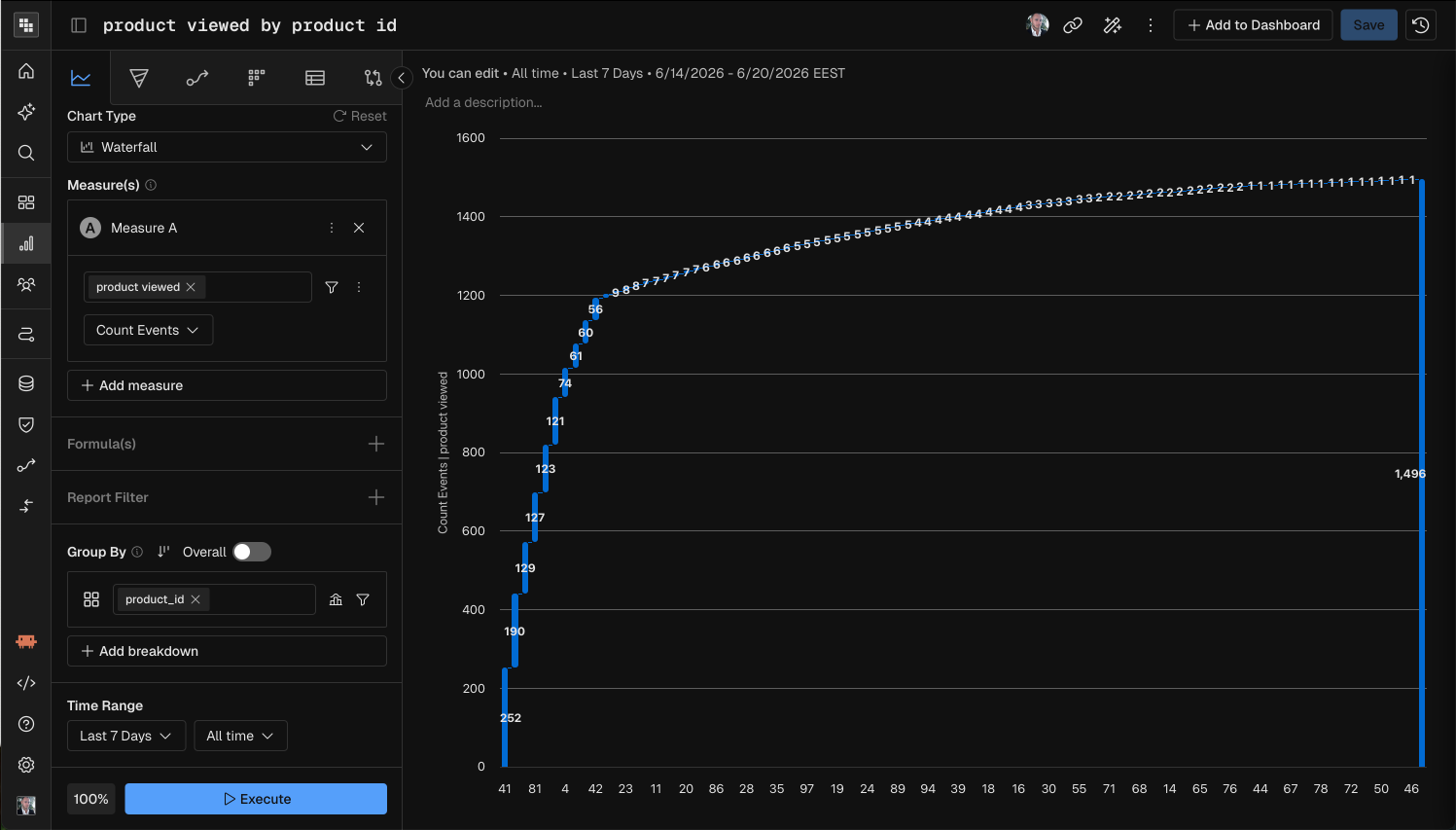Screen dimensions: 1456x830
Task: Click Add to Dashboard button
Action: click(1254, 25)
